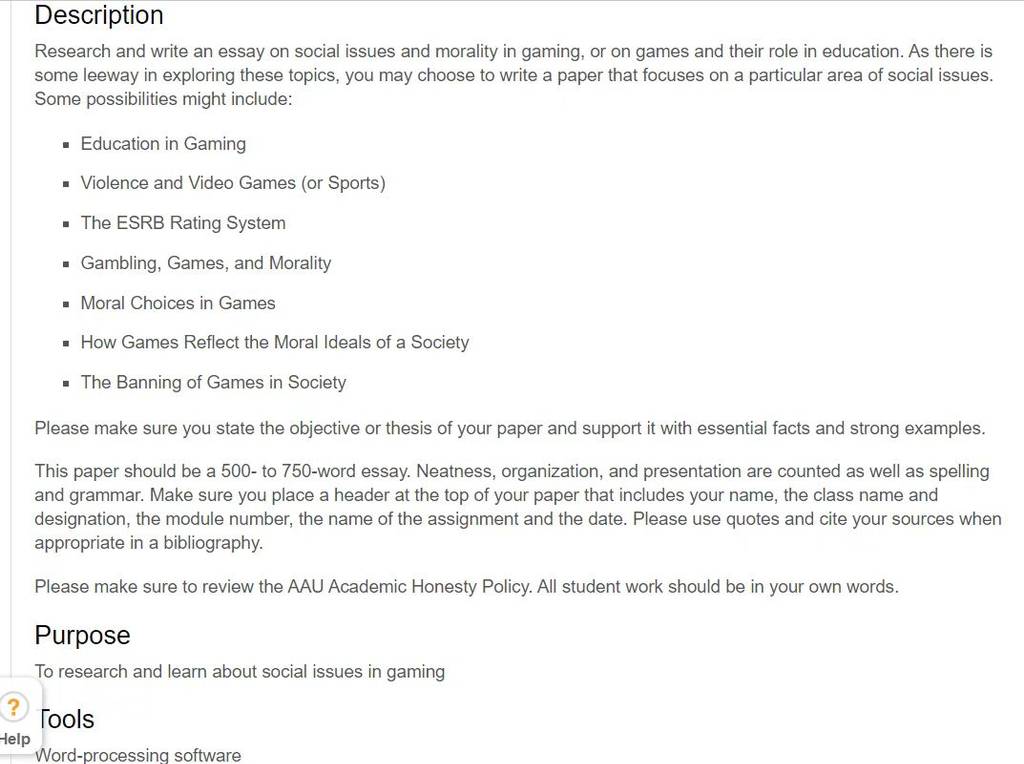Click the bullet marker beside Education in Gaming
This screenshot has width=1024, height=764.
(x=66, y=145)
